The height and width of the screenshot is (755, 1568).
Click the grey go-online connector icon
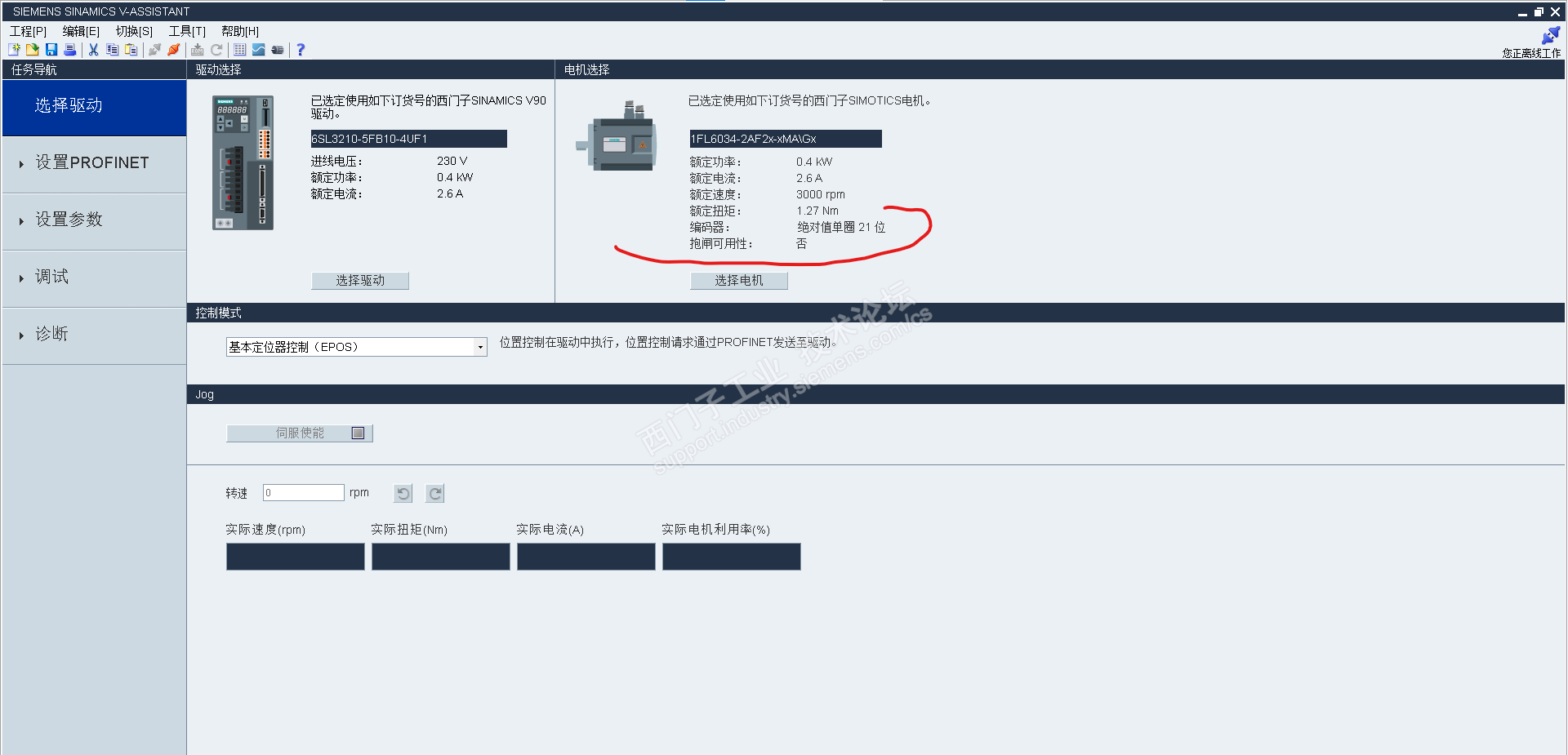(x=154, y=50)
